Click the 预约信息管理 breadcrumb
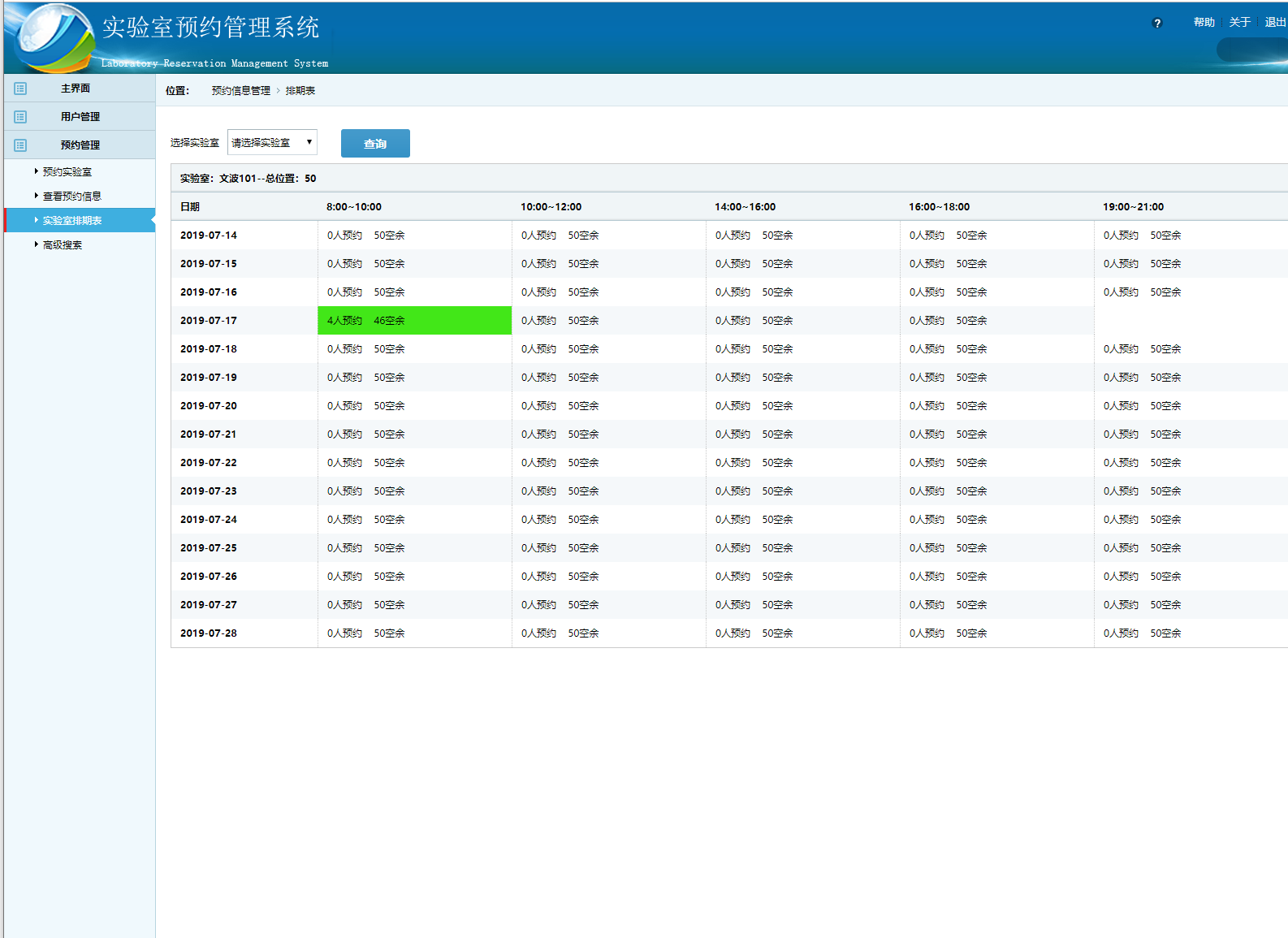The height and width of the screenshot is (938, 1288). (x=240, y=91)
